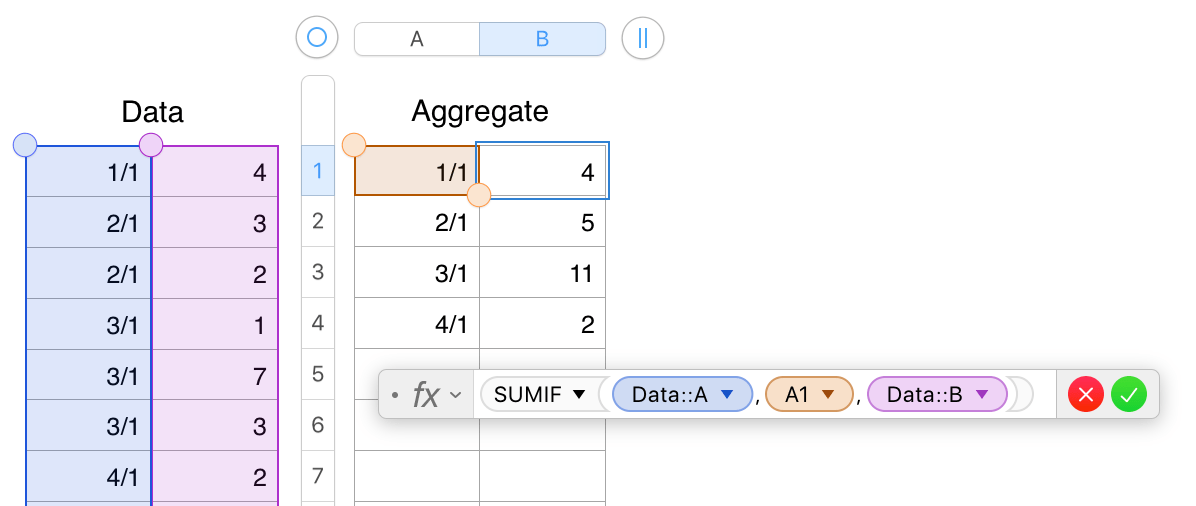The image size is (1196, 506).
Task: Click the Data table title
Action: click(x=152, y=111)
